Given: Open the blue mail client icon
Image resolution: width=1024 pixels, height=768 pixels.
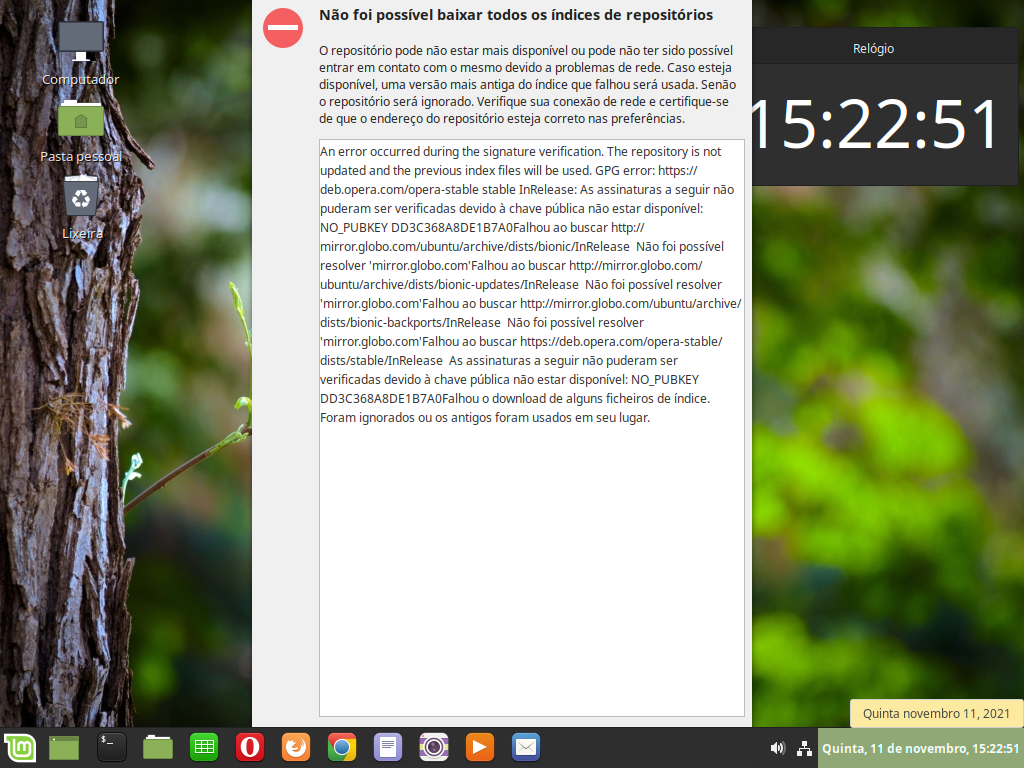Looking at the screenshot, I should [x=526, y=747].
